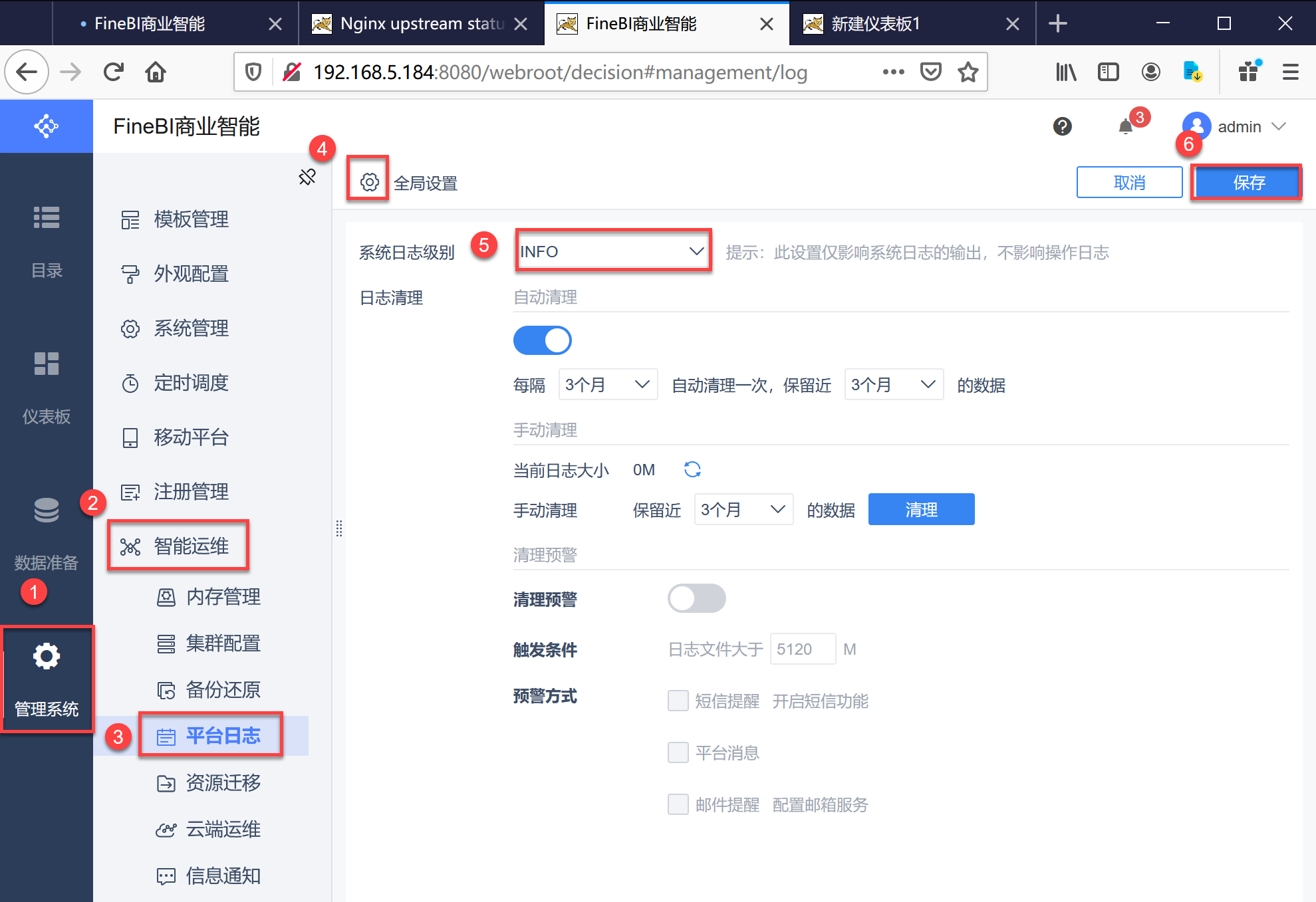Open the help question mark icon
Screen dimensions: 1316x902
point(1062,126)
